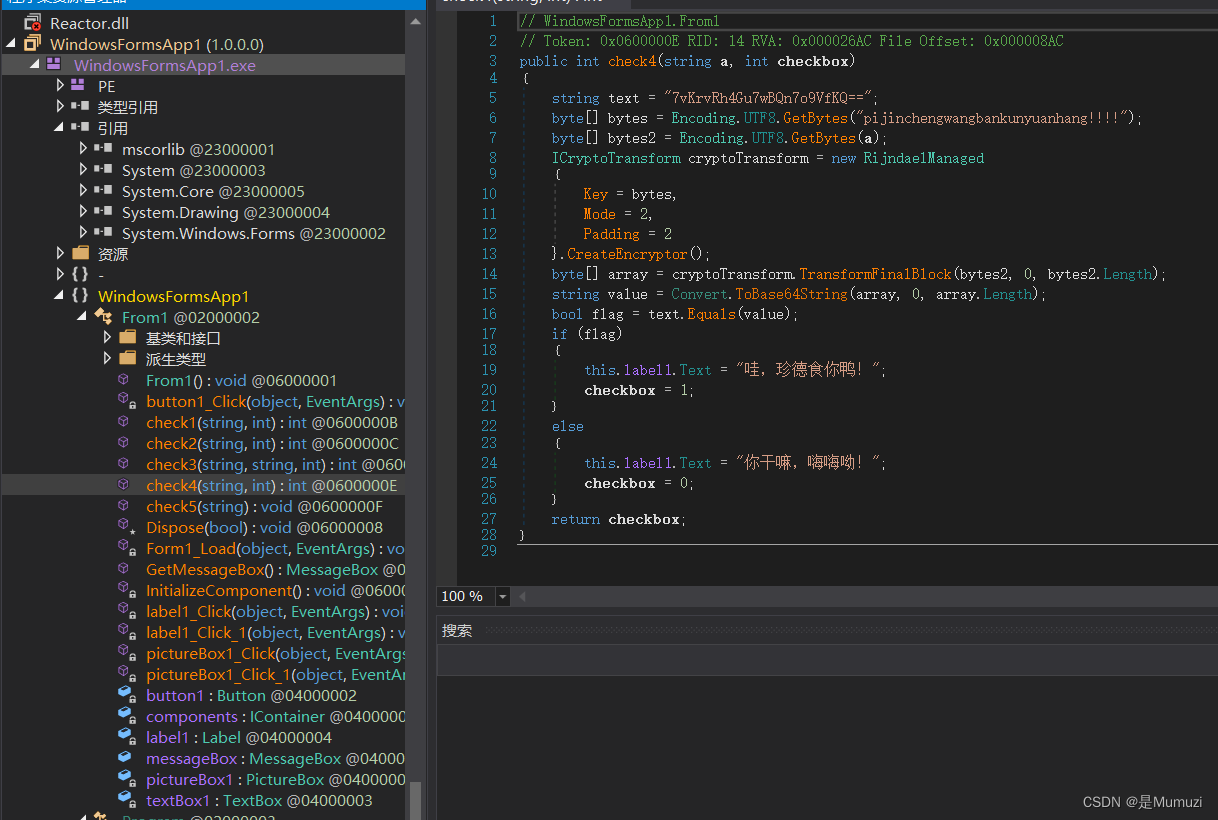Expand the mscorlib reference
This screenshot has width=1218, height=820.
click(x=84, y=149)
